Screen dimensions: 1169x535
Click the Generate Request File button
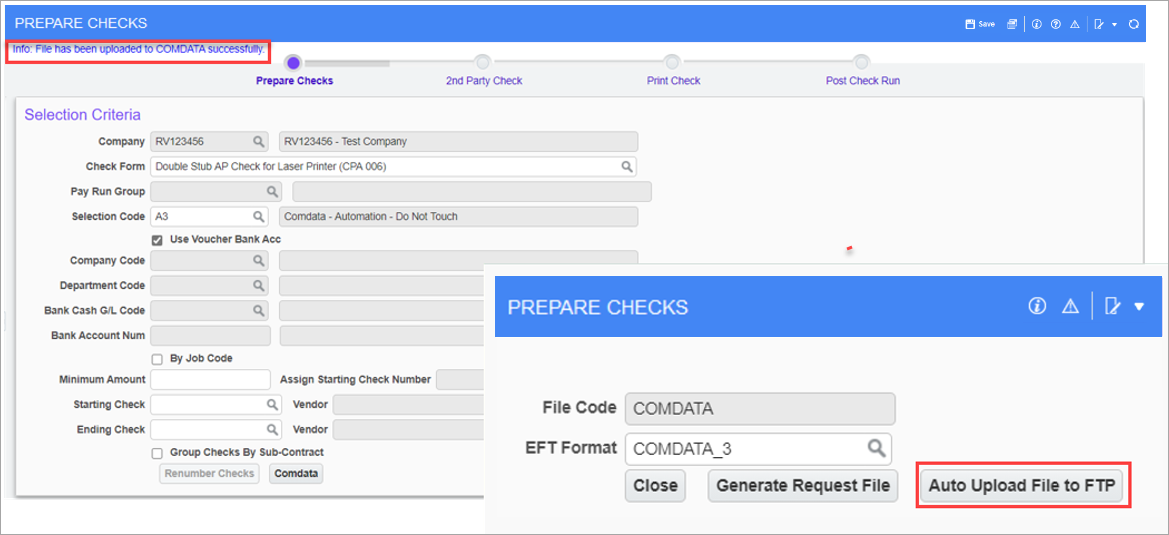[x=803, y=486]
